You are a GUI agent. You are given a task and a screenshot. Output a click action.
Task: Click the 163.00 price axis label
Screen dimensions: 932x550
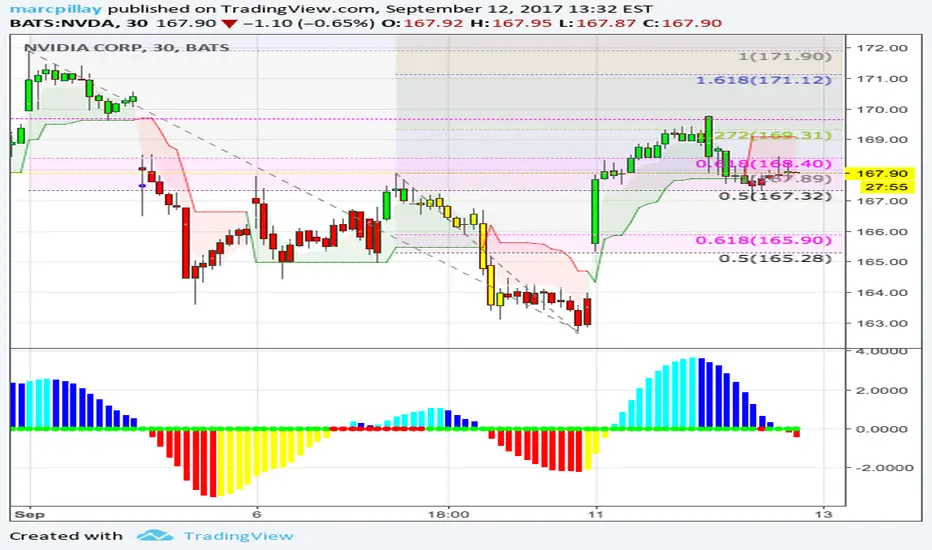(881, 323)
